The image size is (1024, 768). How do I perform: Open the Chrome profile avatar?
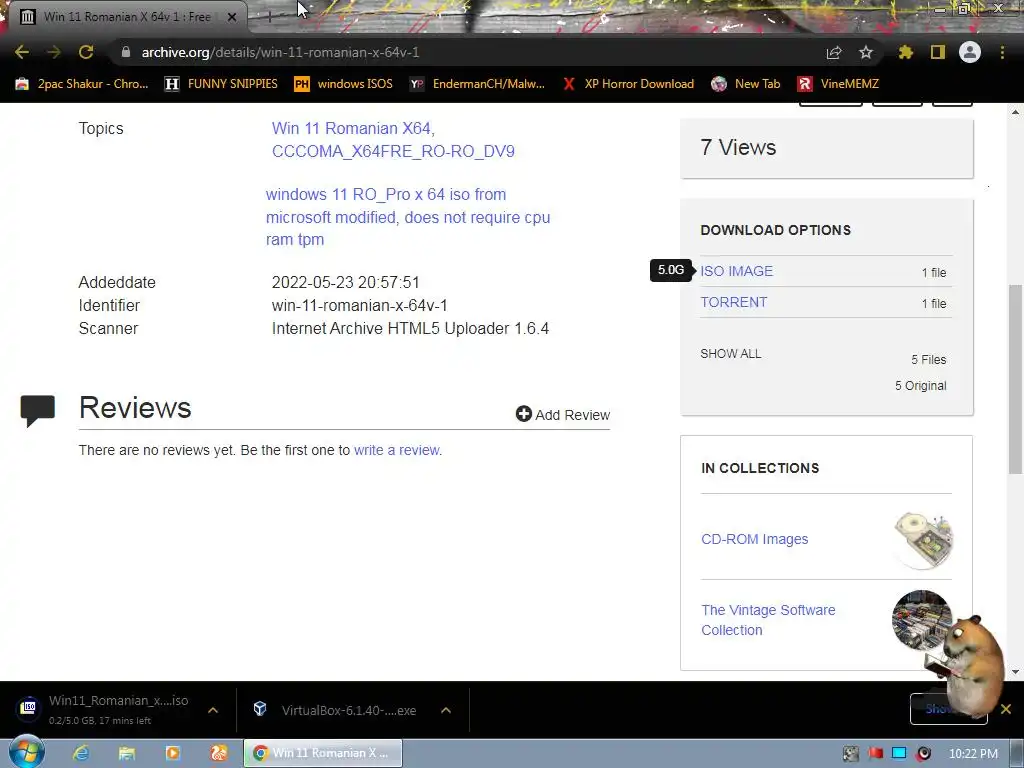pos(970,52)
